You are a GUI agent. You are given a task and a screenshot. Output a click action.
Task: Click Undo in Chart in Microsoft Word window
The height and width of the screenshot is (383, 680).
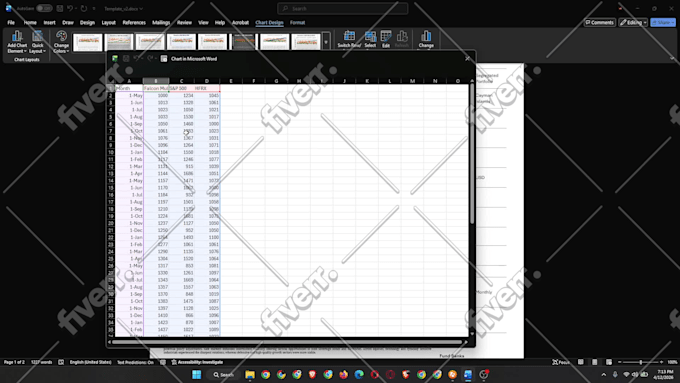(136, 59)
